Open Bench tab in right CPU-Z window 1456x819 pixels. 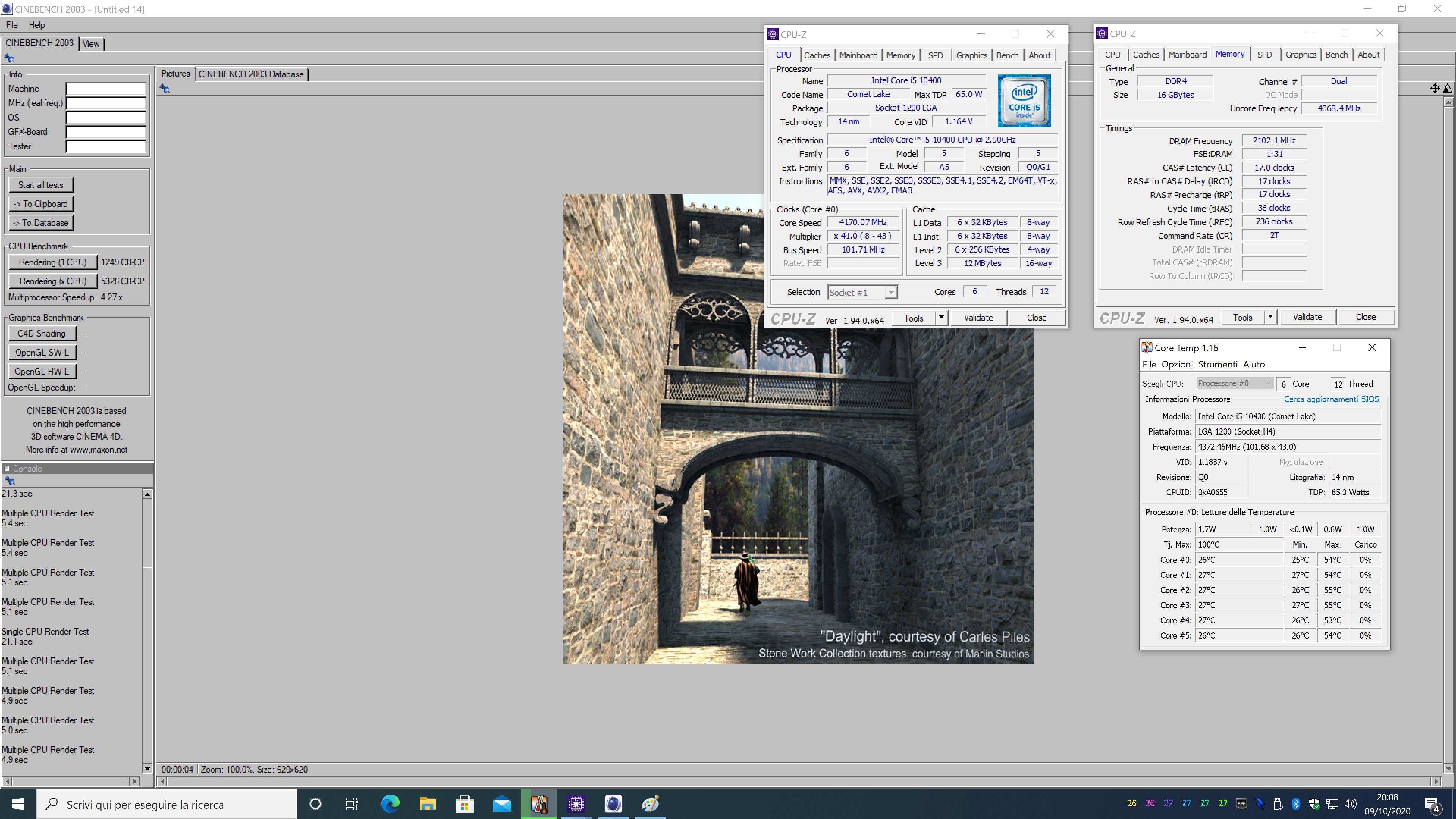[x=1336, y=54]
